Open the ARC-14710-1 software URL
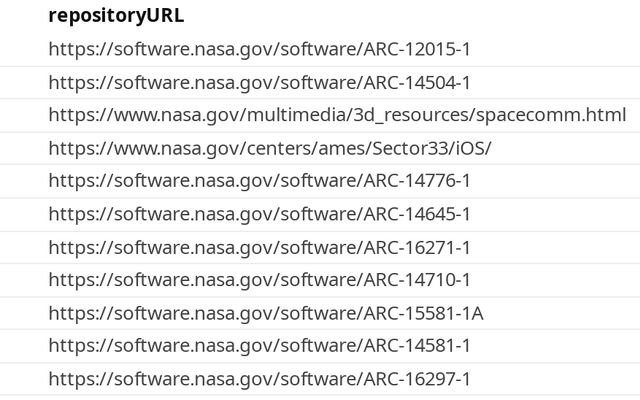The height and width of the screenshot is (400, 640). coord(259,280)
